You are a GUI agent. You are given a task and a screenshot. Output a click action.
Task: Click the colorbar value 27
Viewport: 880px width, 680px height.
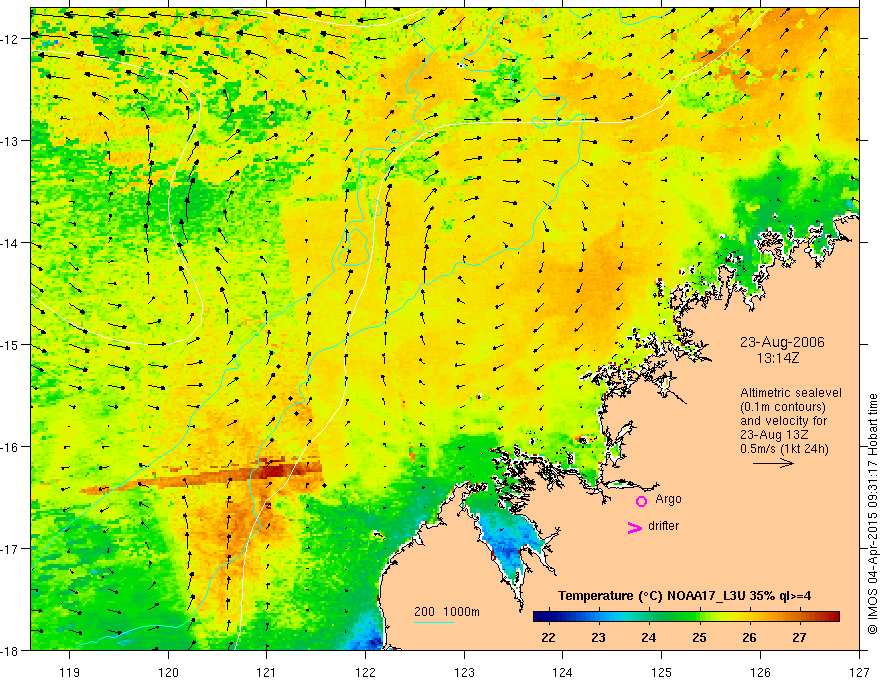(x=799, y=637)
